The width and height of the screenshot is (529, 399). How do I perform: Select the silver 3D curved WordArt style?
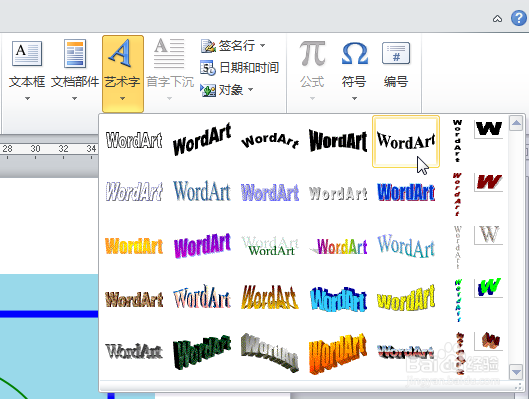(270, 352)
